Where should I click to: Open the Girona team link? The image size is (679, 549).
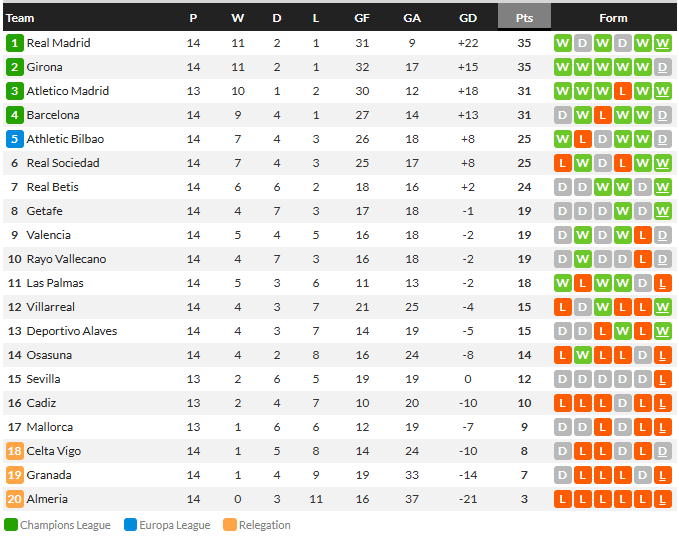coord(44,67)
